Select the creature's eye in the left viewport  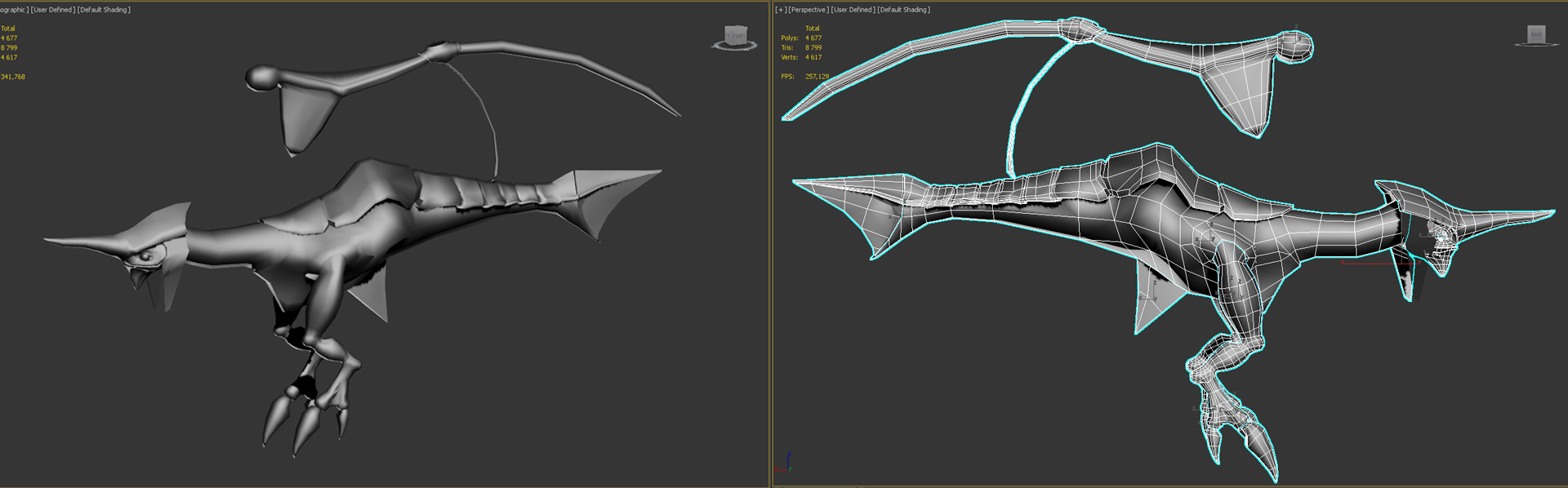point(145,255)
